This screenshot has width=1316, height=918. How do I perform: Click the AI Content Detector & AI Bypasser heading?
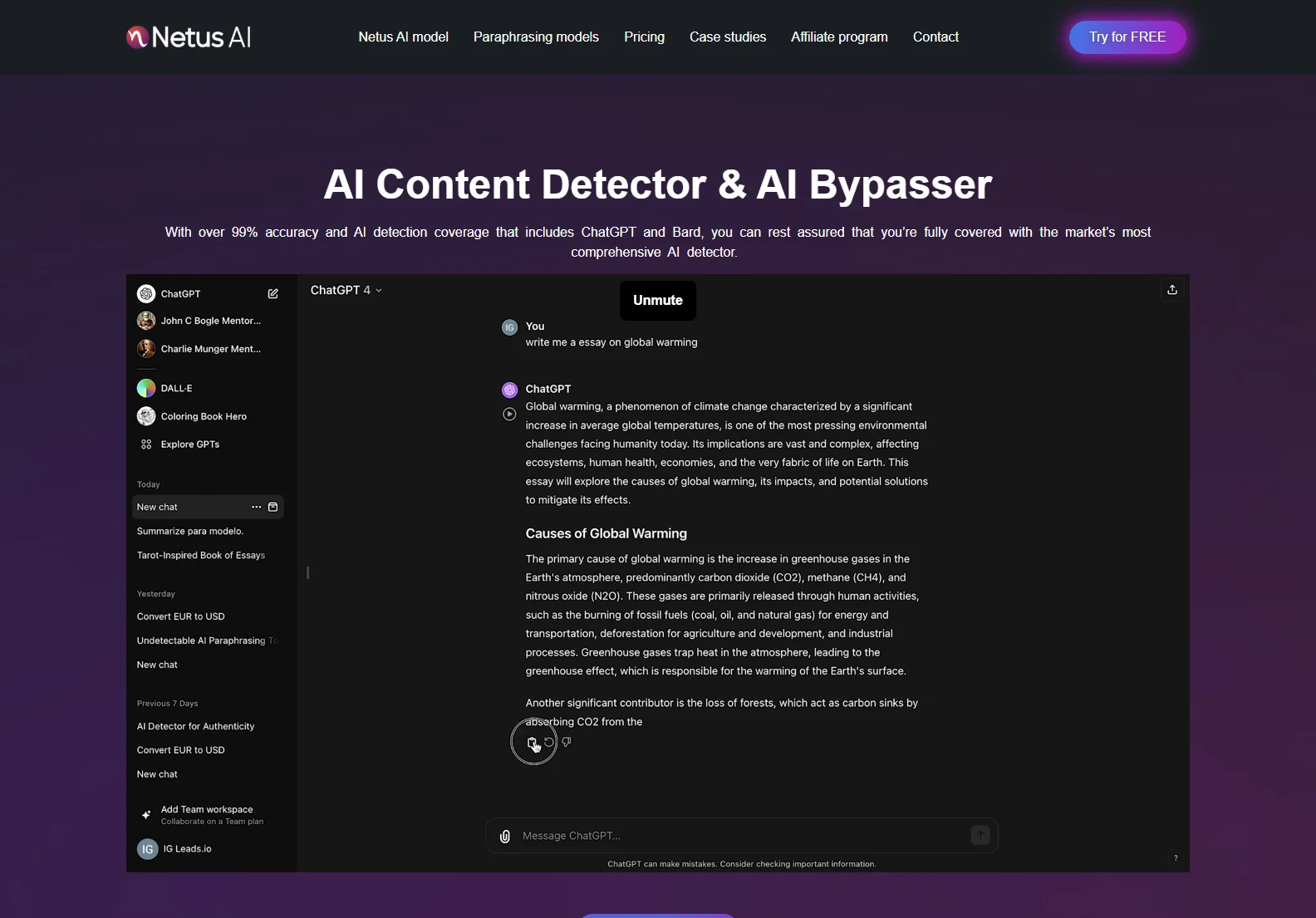[658, 184]
